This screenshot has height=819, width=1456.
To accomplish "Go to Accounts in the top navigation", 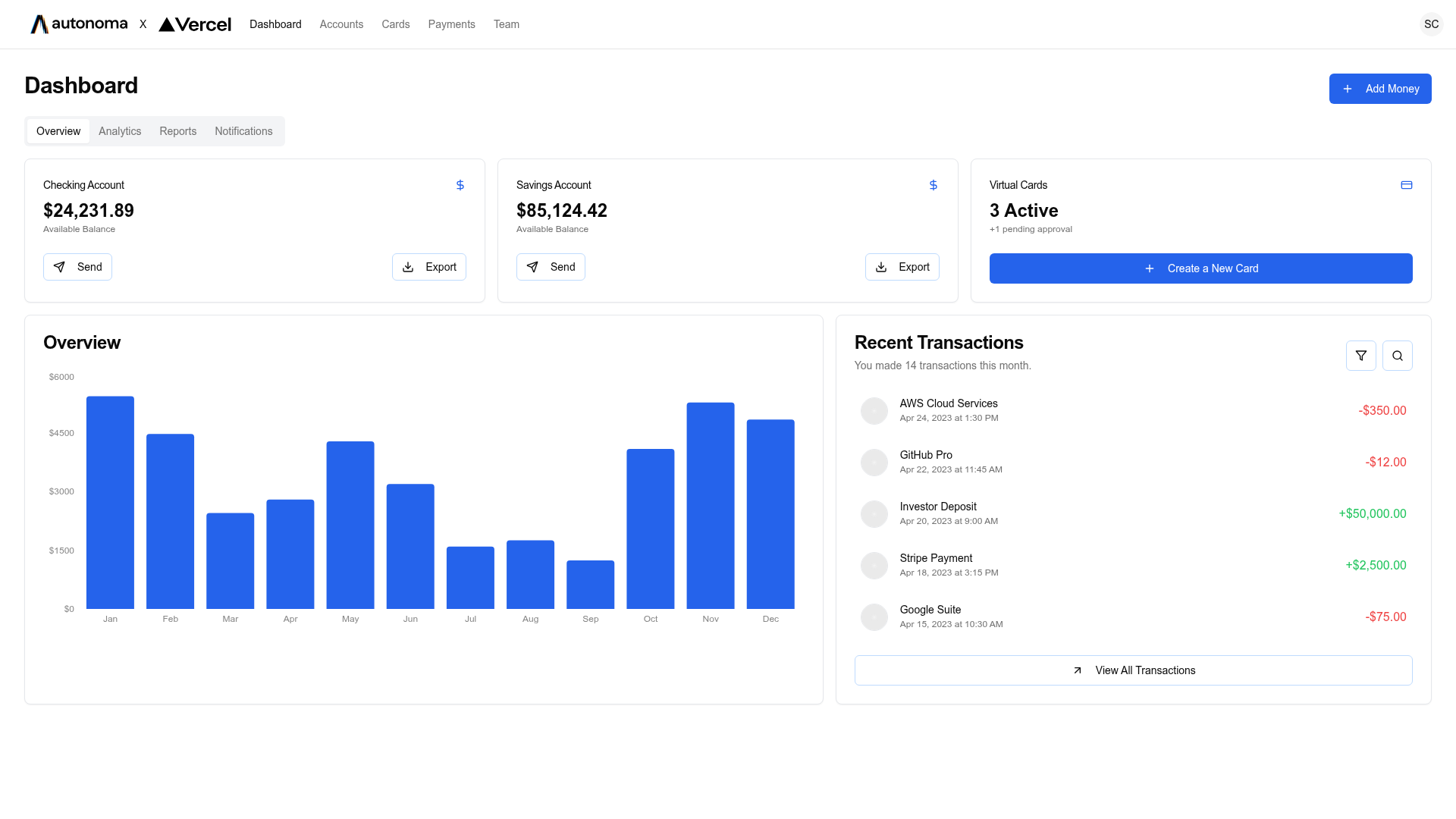I will (x=341, y=24).
